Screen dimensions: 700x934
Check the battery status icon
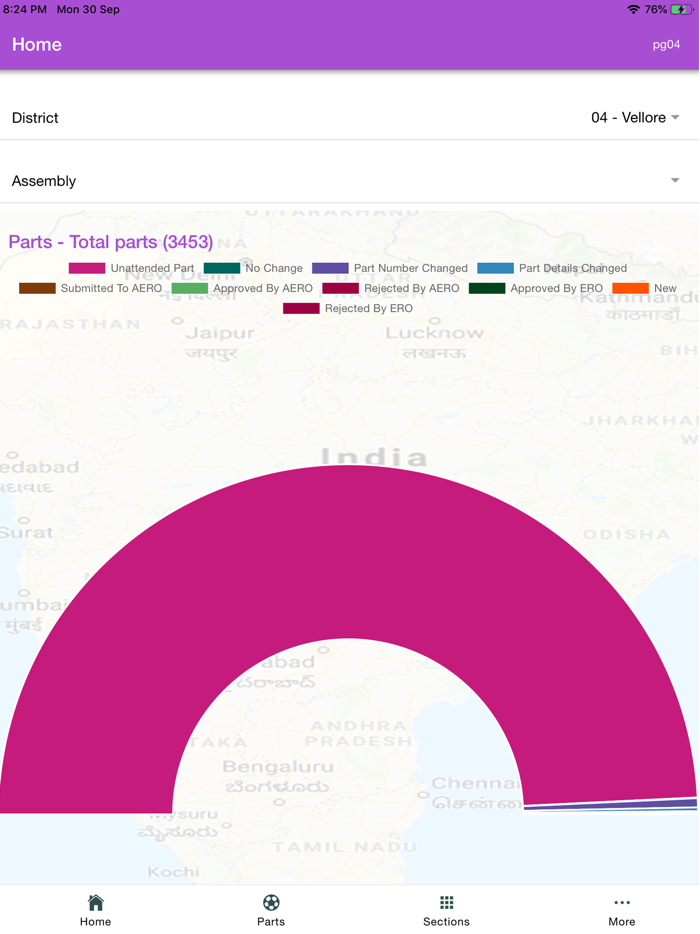tap(682, 9)
